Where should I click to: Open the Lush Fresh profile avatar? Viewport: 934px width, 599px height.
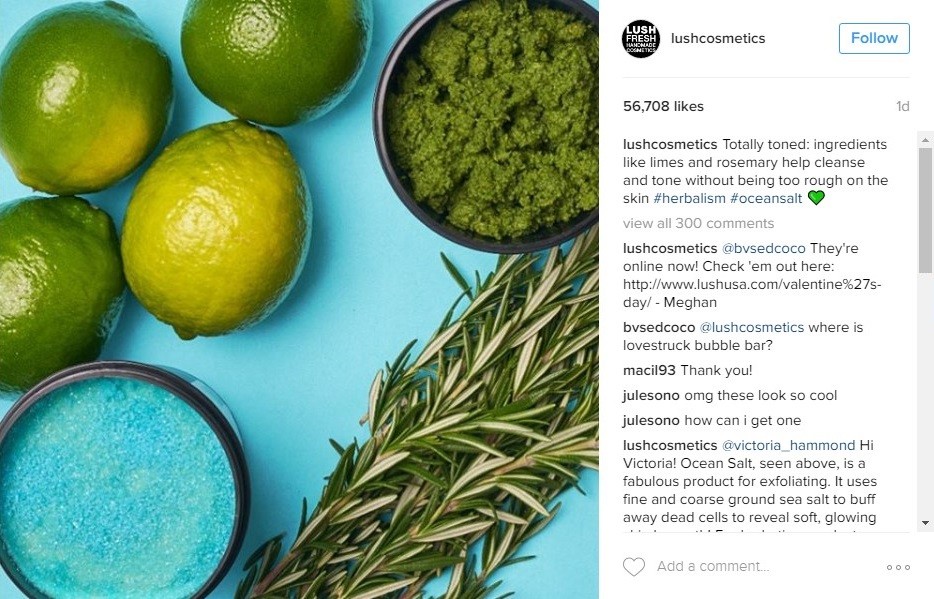[641, 39]
